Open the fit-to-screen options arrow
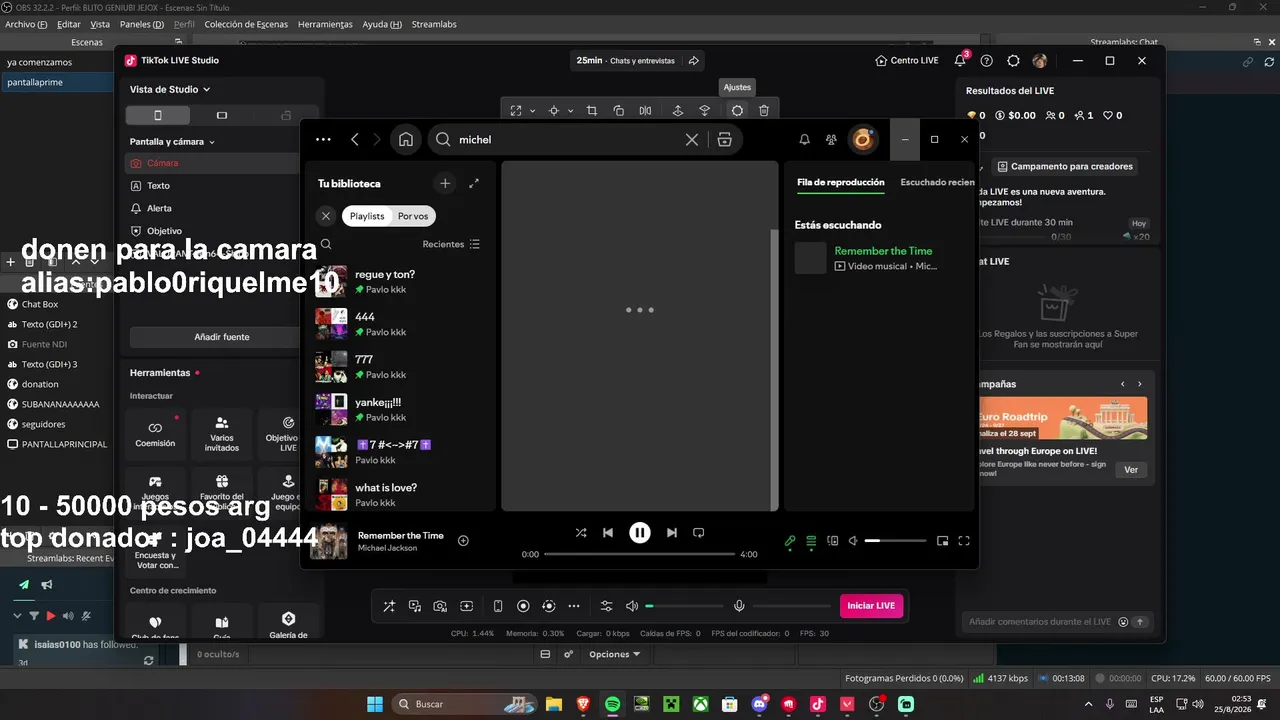This screenshot has height=720, width=1280. [x=532, y=111]
